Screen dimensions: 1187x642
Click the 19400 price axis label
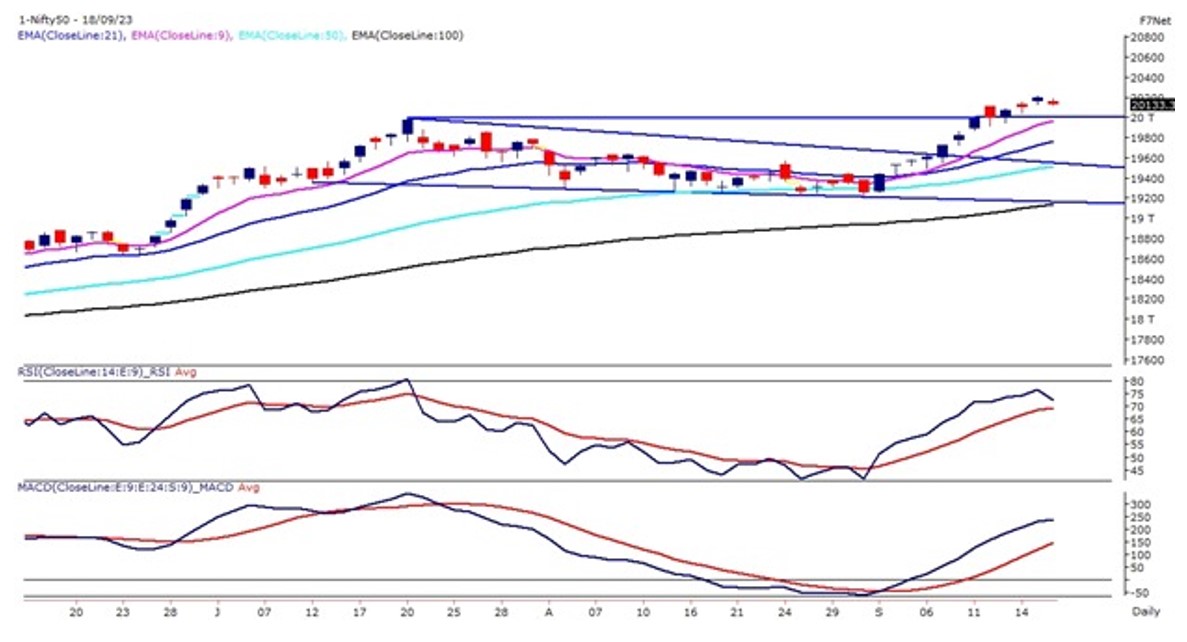click(1148, 179)
